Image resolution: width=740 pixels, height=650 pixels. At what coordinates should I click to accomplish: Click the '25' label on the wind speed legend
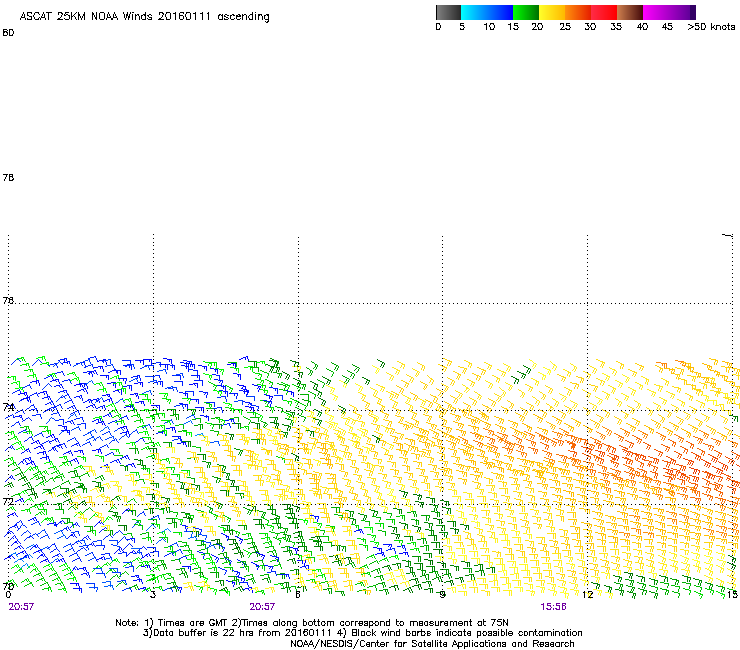point(565,27)
